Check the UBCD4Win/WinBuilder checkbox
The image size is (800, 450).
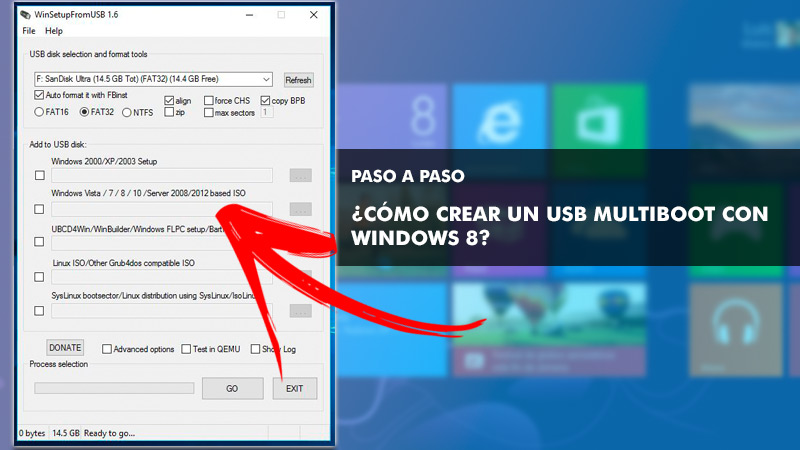point(39,242)
